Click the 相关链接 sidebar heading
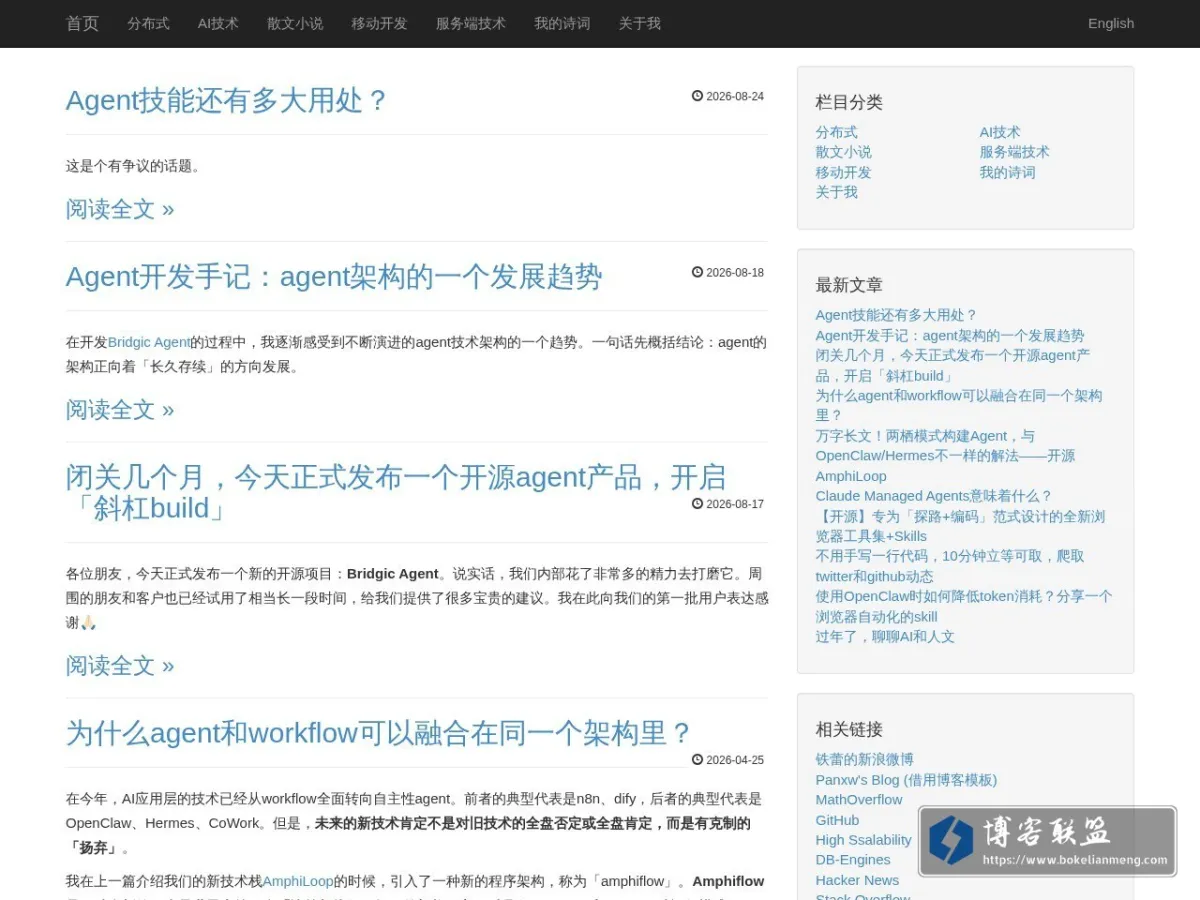Image resolution: width=1200 pixels, height=900 pixels. 849,730
